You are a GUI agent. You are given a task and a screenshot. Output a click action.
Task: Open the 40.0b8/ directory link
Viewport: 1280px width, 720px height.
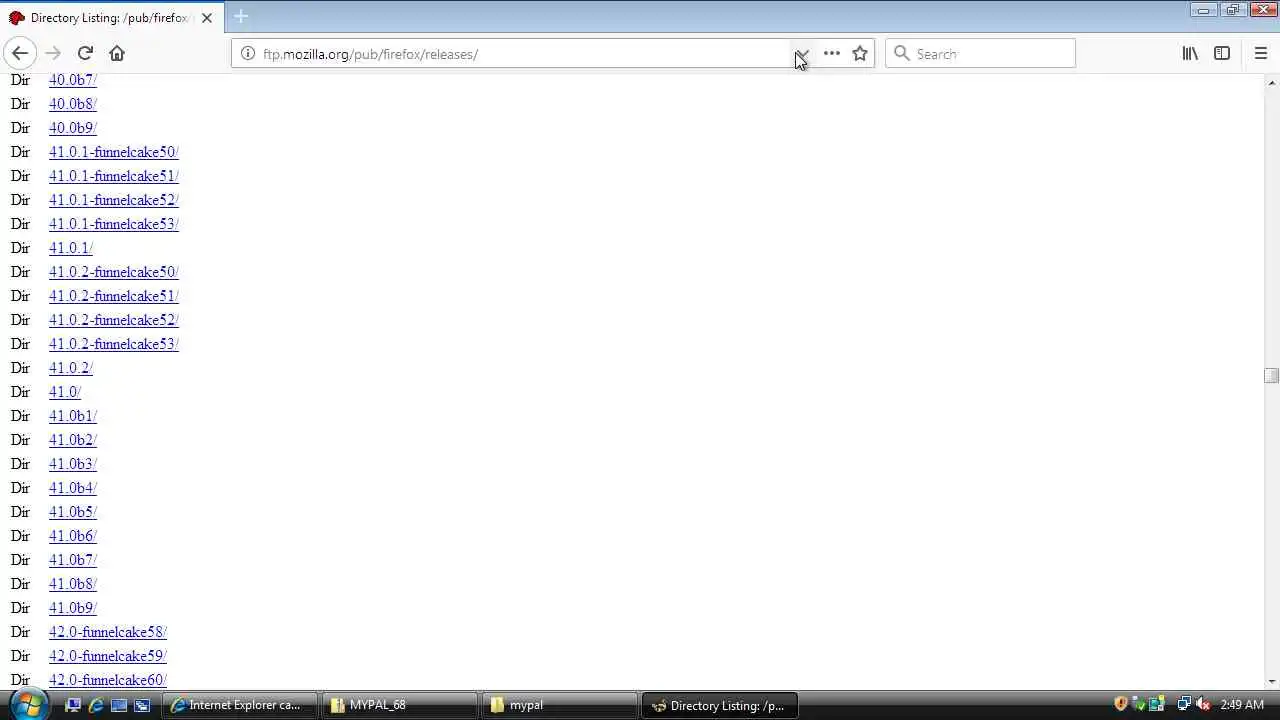click(73, 104)
